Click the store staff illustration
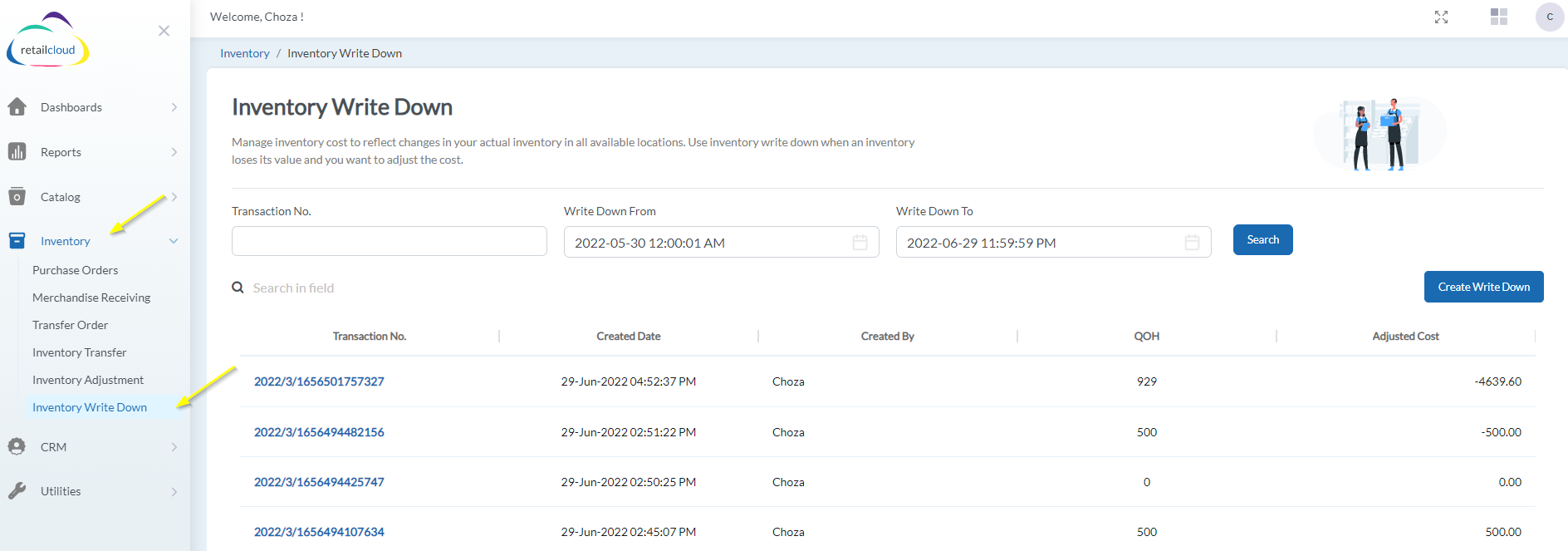The width and height of the screenshot is (1568, 551). point(1379,134)
